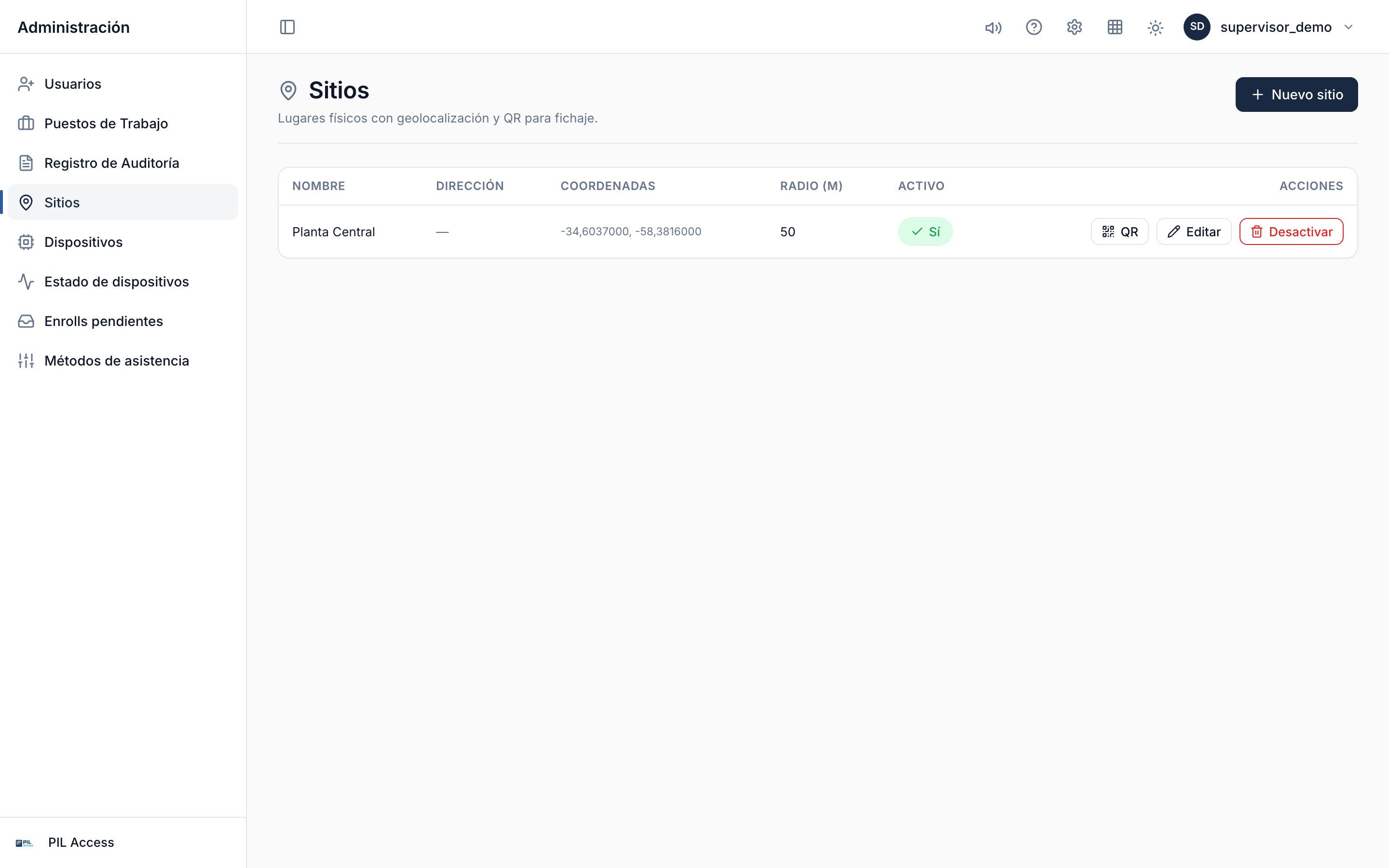Click the Sitios page heading
The height and width of the screenshot is (868, 1389).
coord(339,91)
